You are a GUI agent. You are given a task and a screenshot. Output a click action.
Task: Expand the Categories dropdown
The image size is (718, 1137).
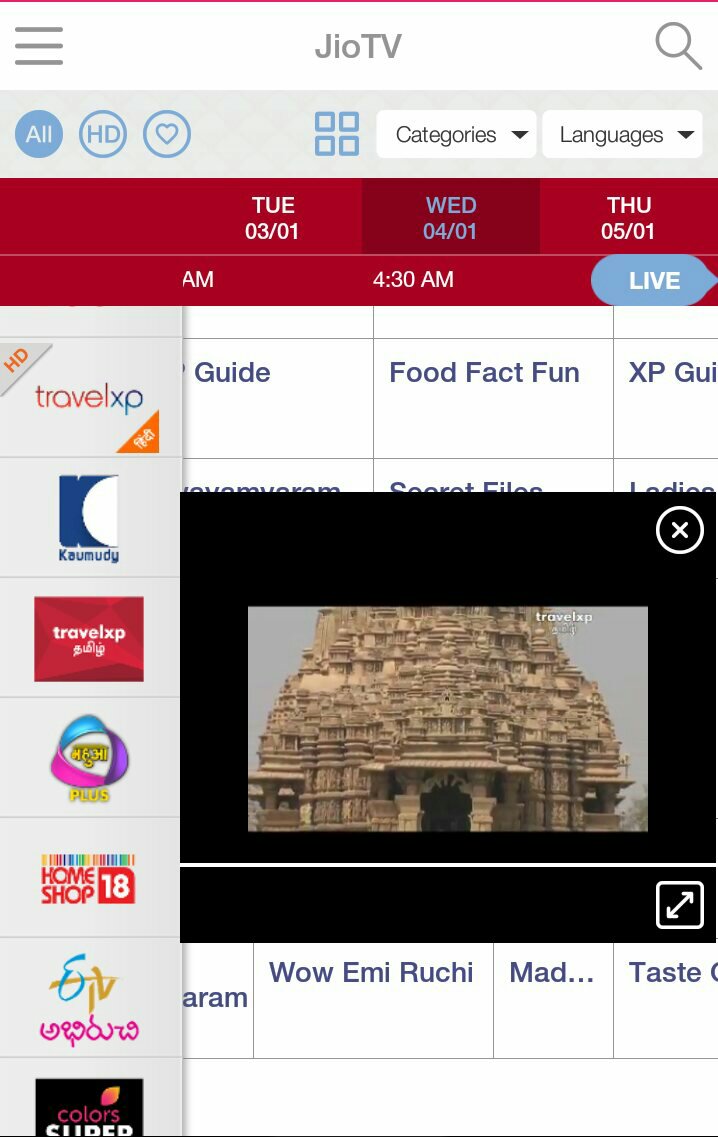(x=456, y=134)
